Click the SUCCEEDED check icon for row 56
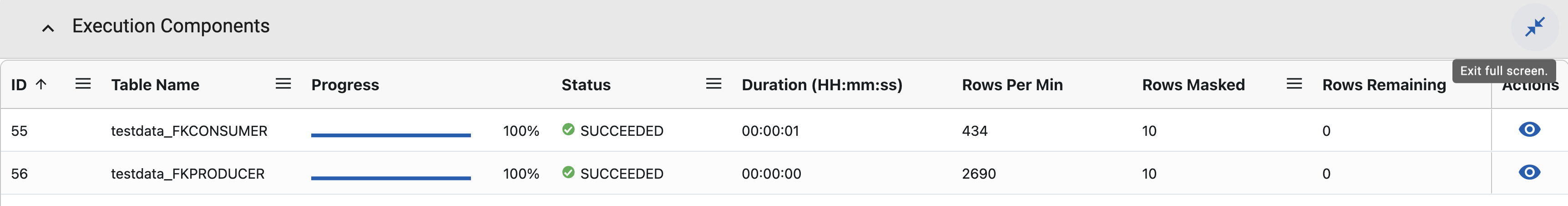Image resolution: width=1568 pixels, height=206 pixels. [x=568, y=172]
